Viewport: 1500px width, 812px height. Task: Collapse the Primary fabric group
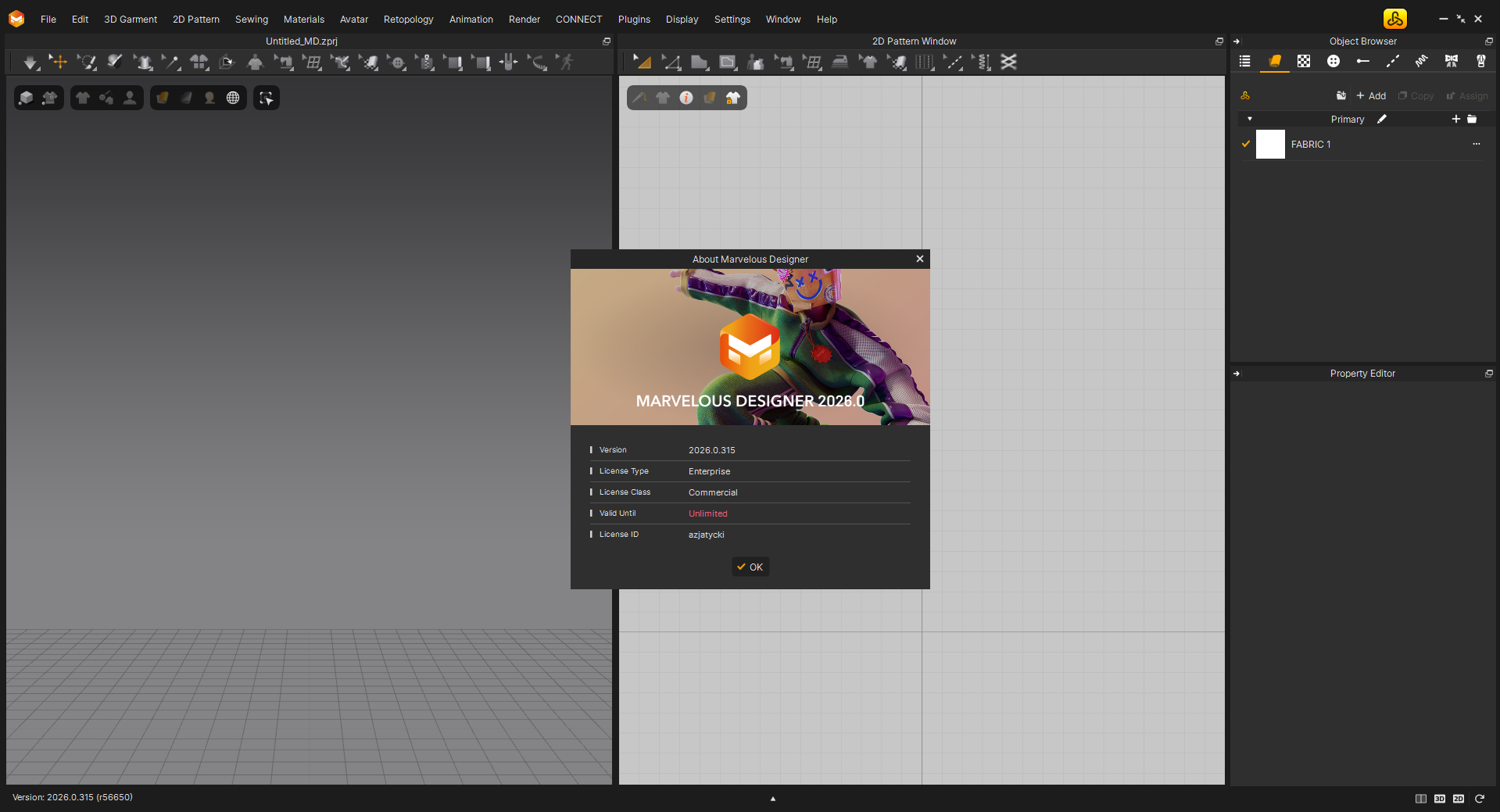[x=1250, y=119]
